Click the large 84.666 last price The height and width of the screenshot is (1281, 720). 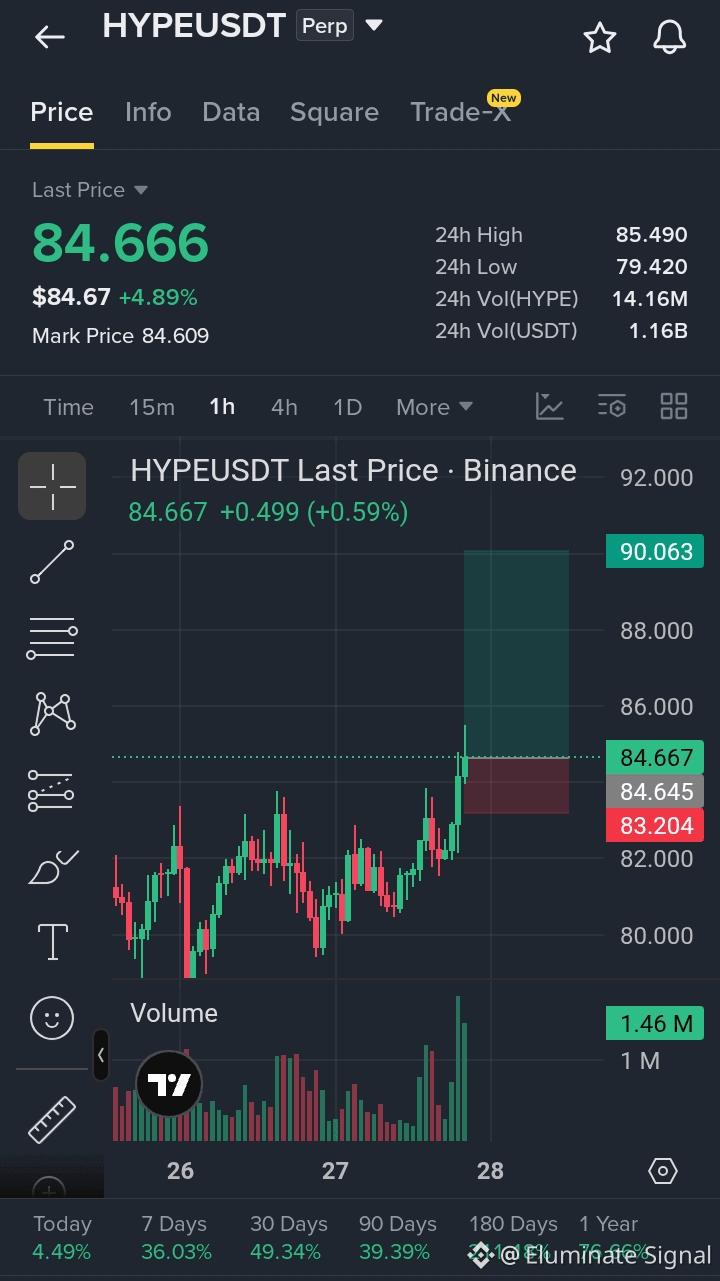tap(121, 244)
